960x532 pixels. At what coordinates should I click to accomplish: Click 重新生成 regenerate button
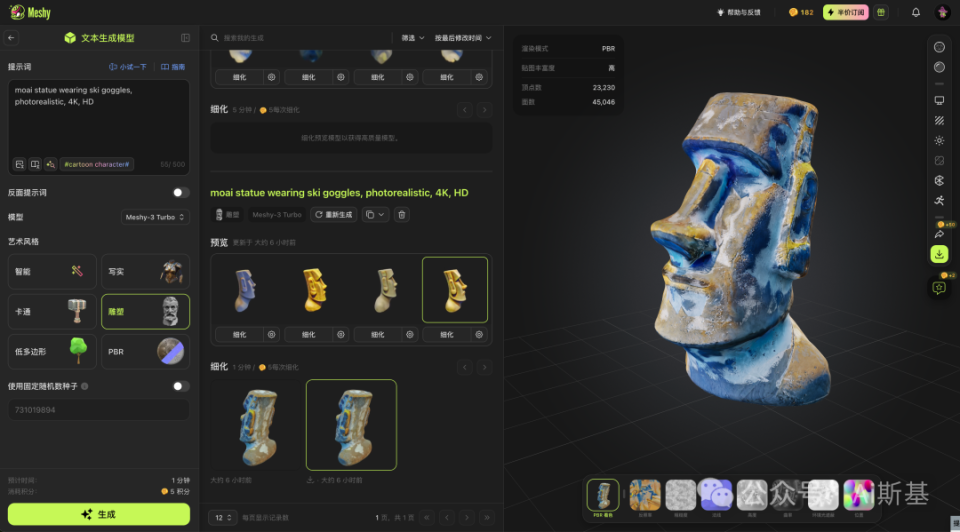click(x=334, y=214)
